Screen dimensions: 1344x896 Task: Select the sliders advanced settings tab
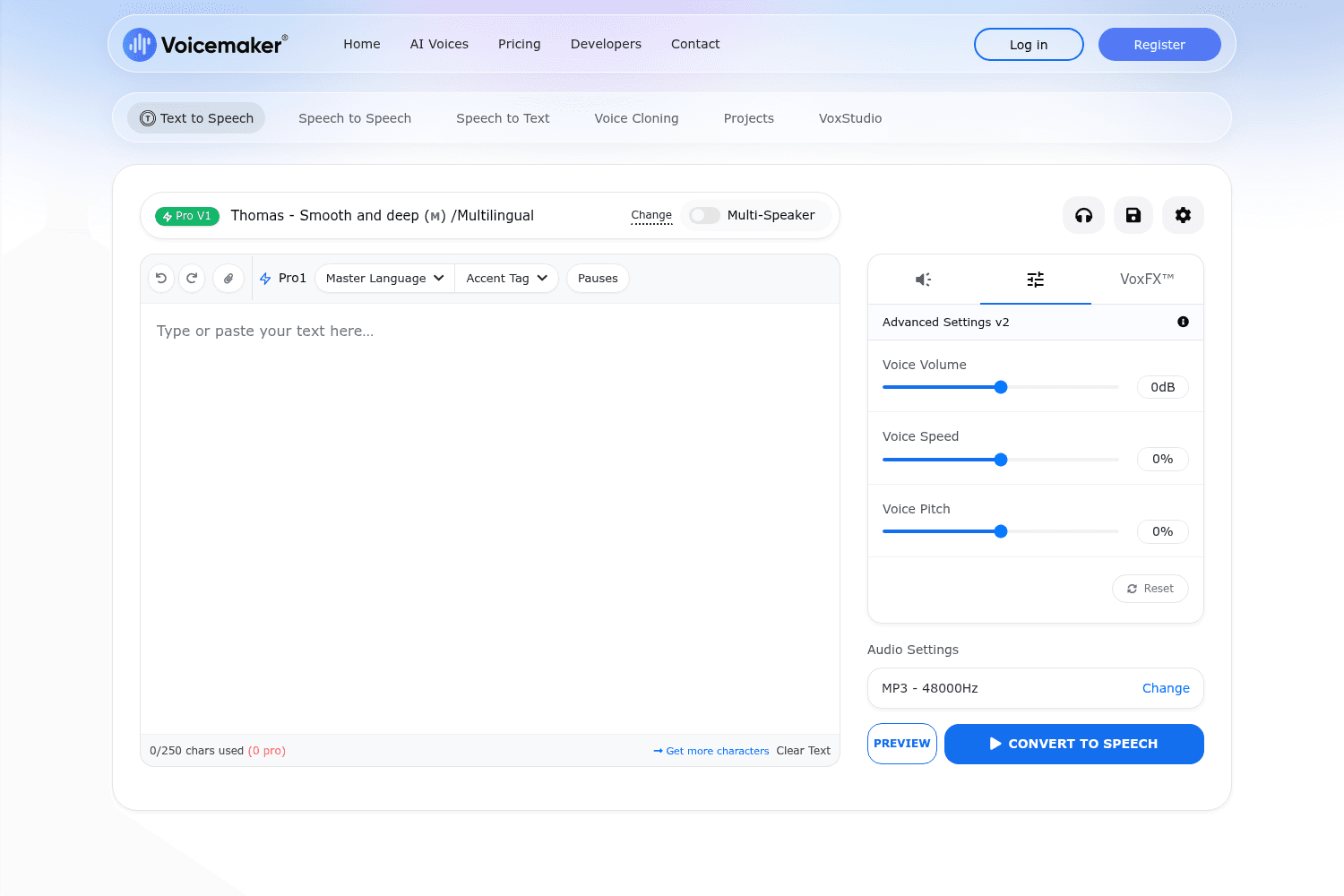(x=1036, y=280)
